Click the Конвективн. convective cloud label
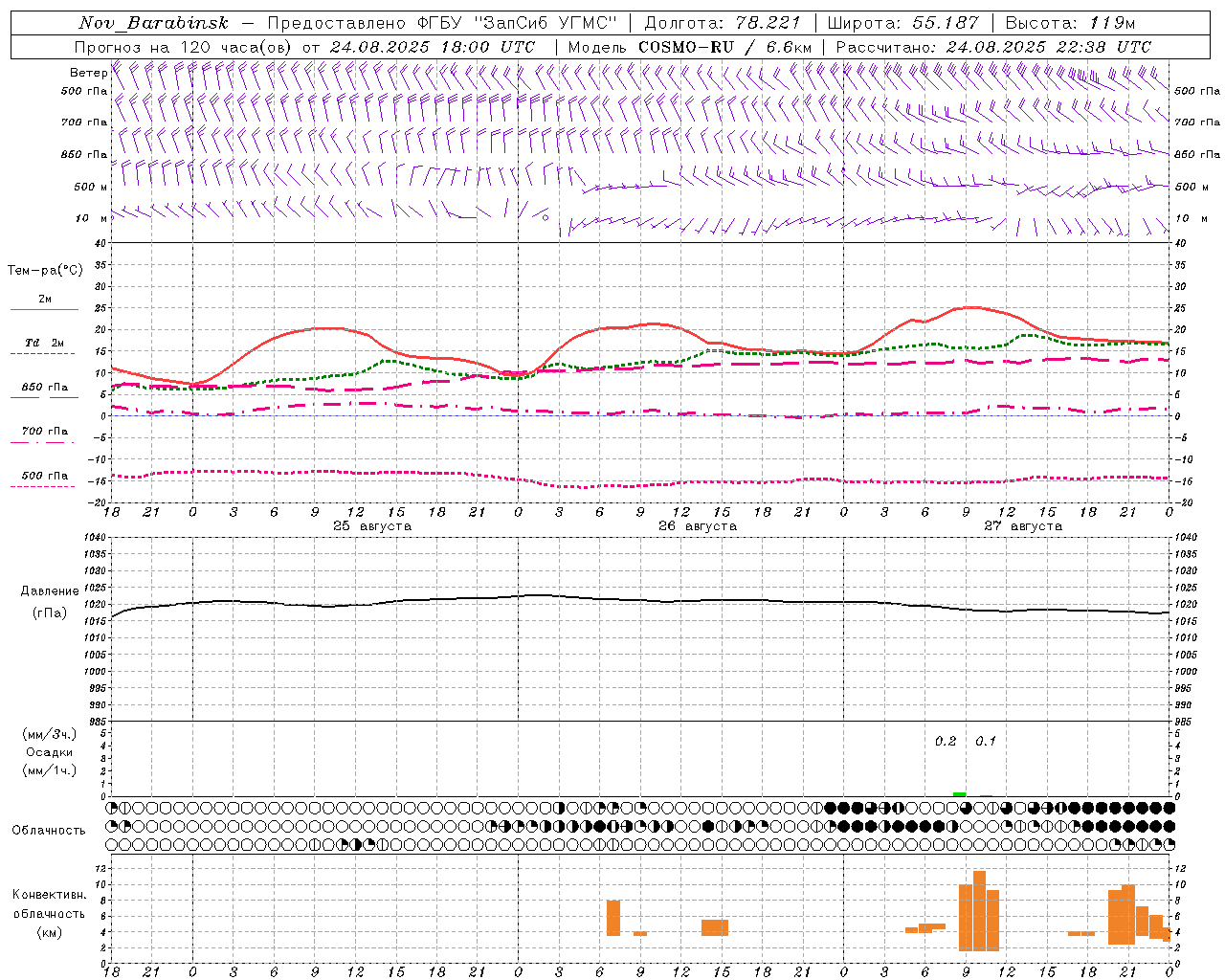 point(49,895)
